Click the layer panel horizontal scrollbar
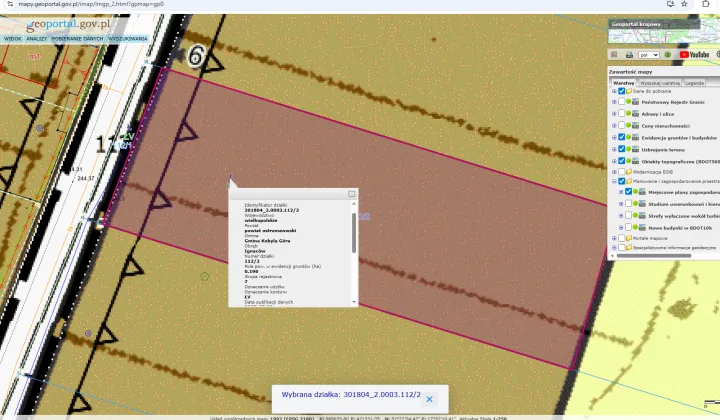Viewport: 720px width, 420px height. pos(656,256)
